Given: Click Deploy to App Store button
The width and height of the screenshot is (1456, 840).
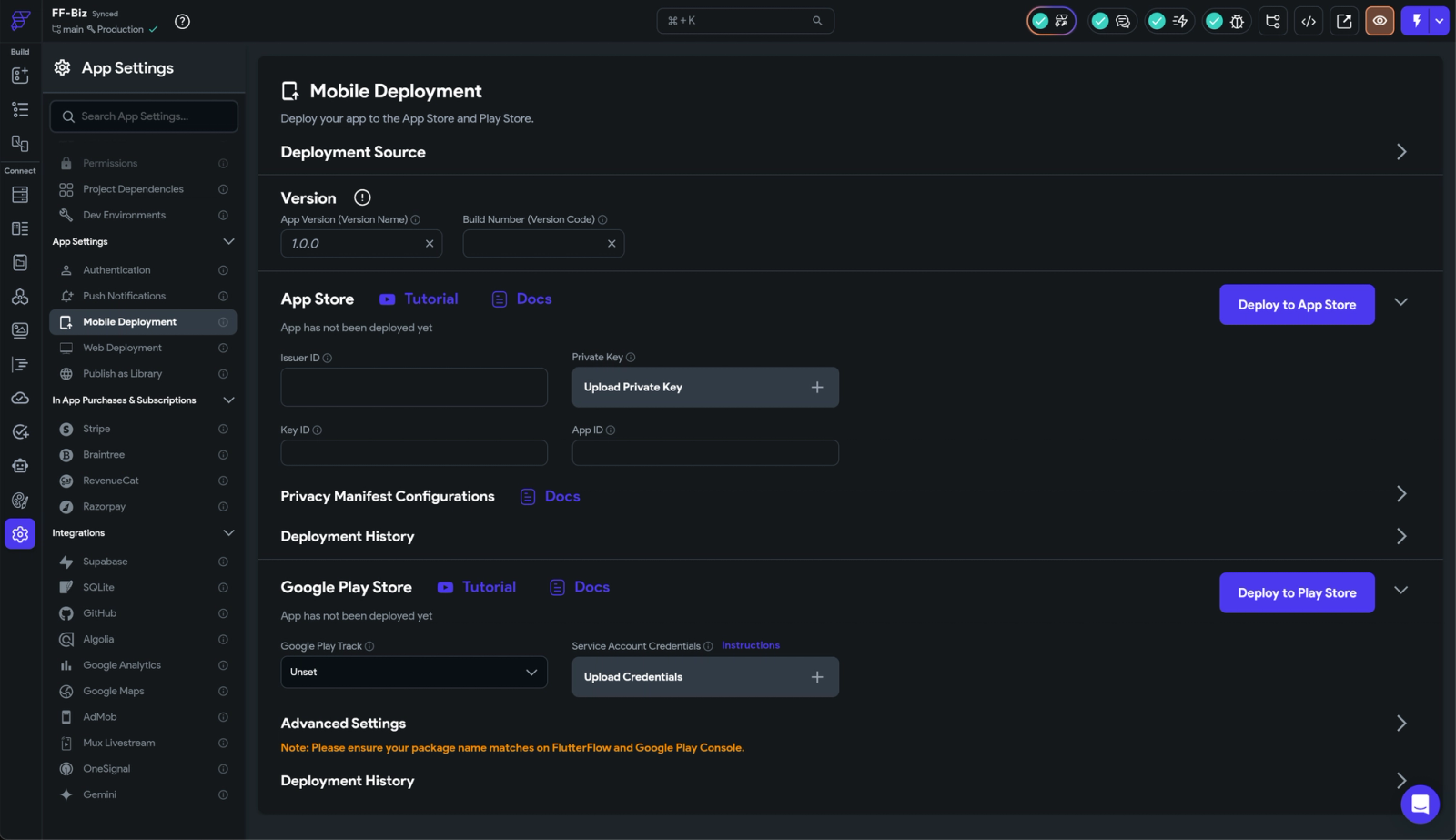Looking at the screenshot, I should click(x=1297, y=305).
